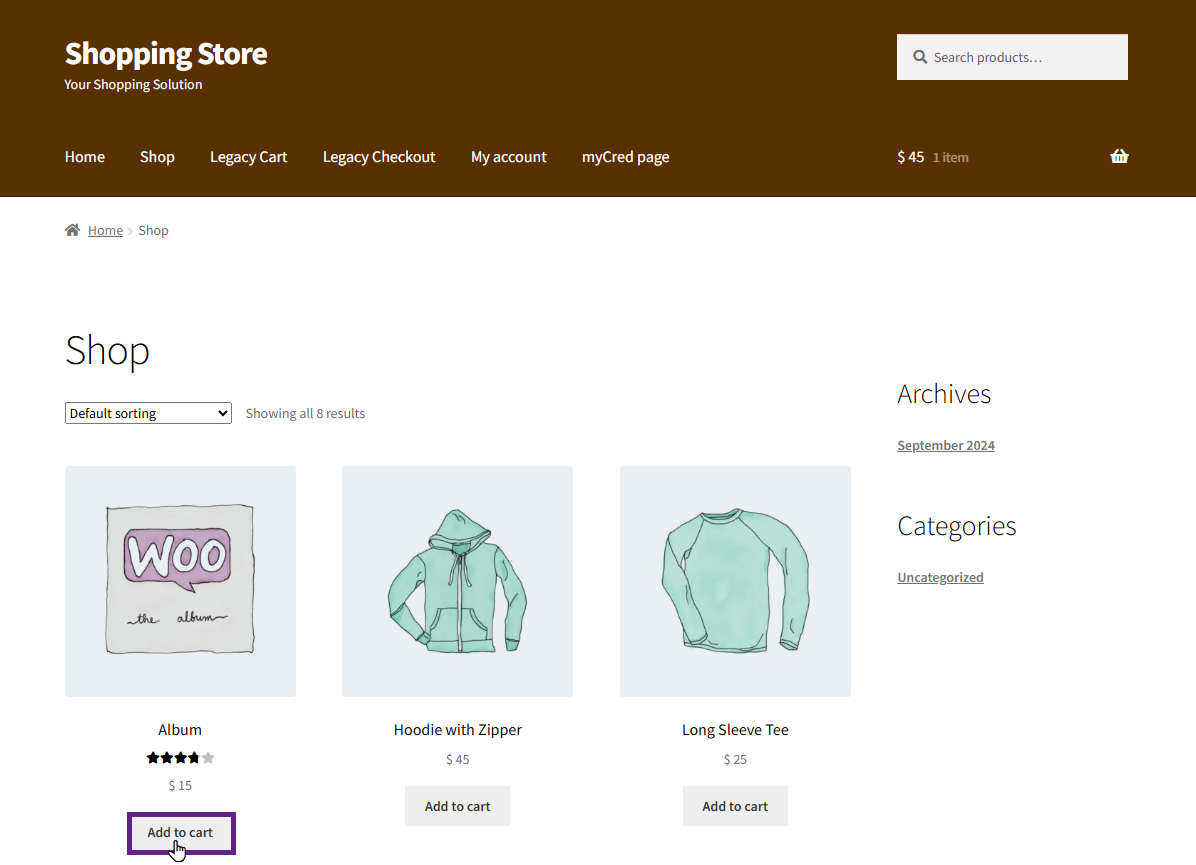Go to the Legacy Cart page

[x=248, y=157]
